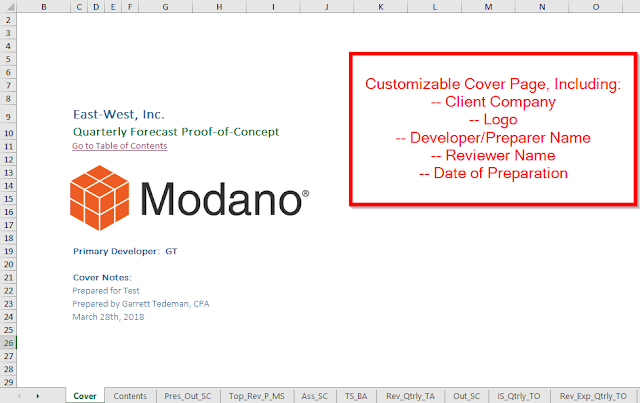Select column F header
This screenshot has width=640, height=403.
click(x=130, y=7)
